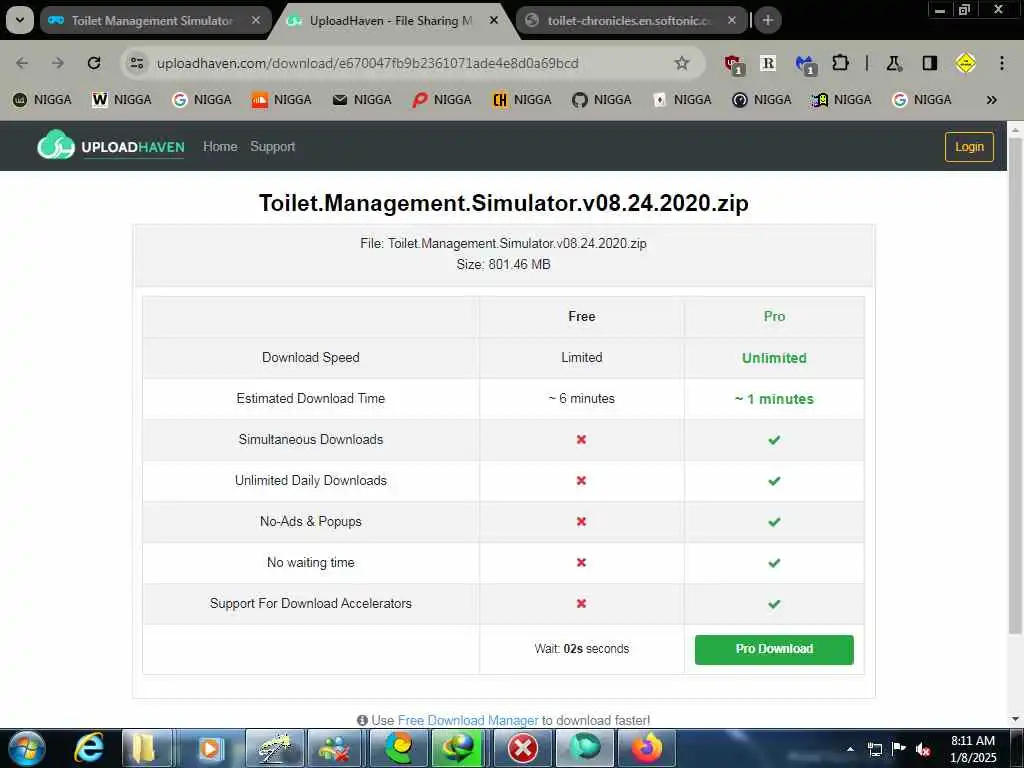Click the red X for No waiting time

click(x=581, y=562)
